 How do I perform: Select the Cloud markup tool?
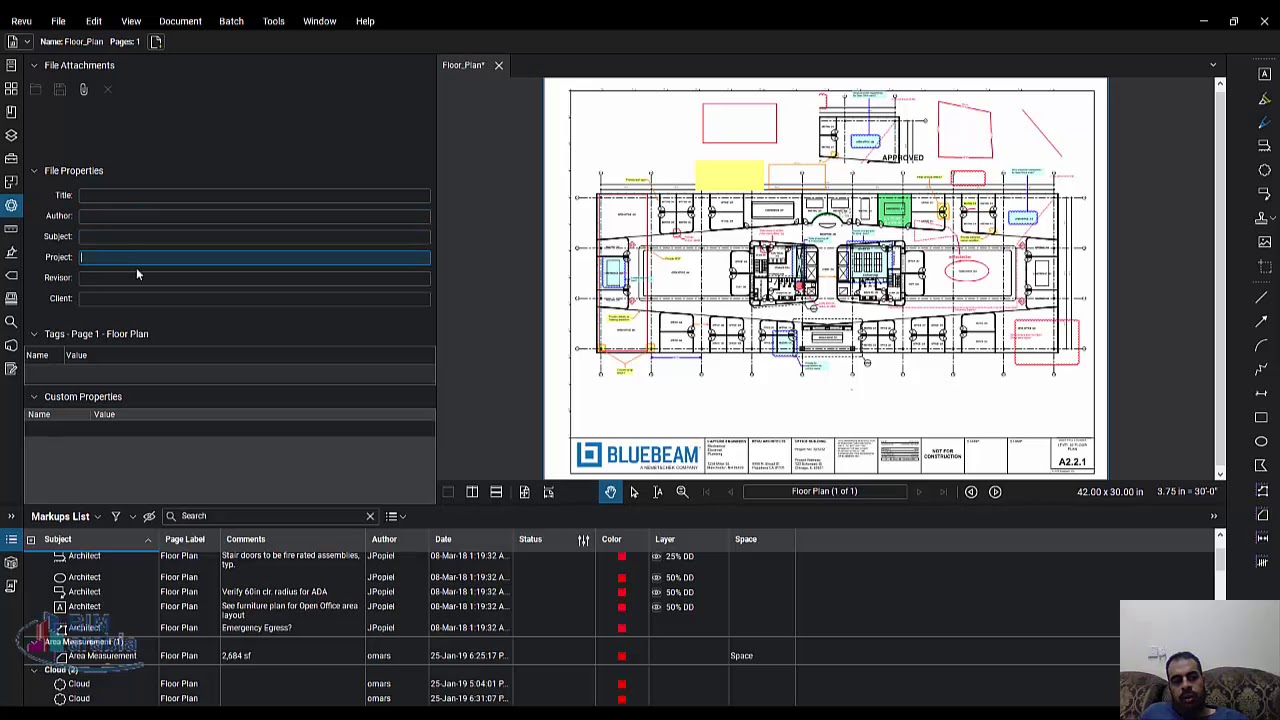[1264, 170]
